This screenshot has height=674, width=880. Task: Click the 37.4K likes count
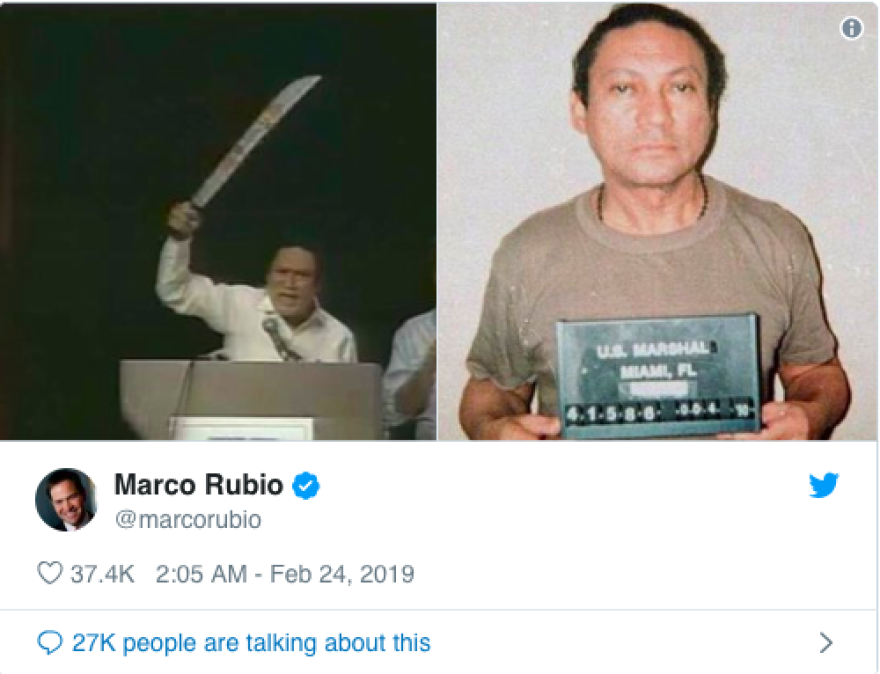click(x=102, y=574)
